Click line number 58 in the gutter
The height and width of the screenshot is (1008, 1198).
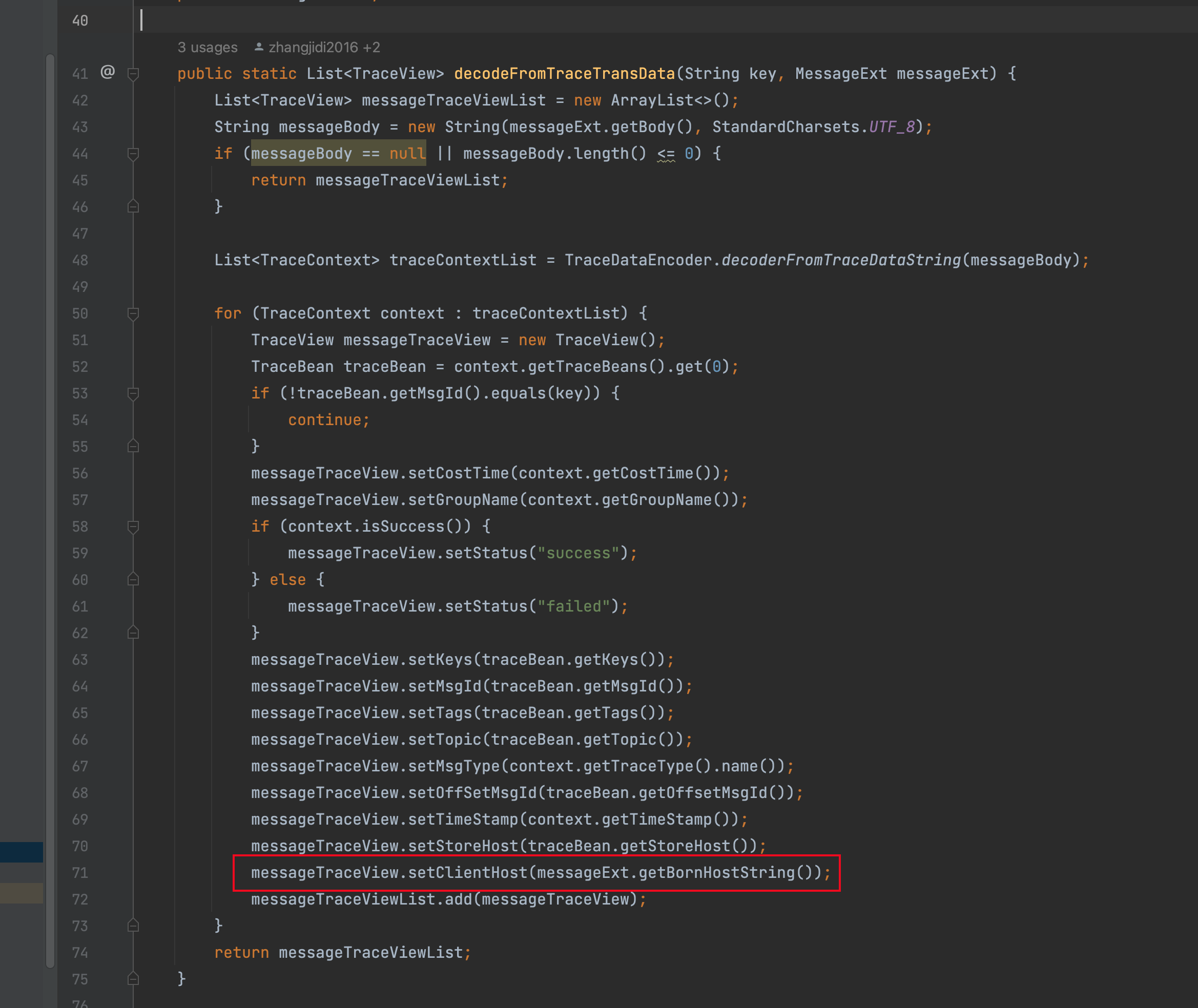pos(80,527)
